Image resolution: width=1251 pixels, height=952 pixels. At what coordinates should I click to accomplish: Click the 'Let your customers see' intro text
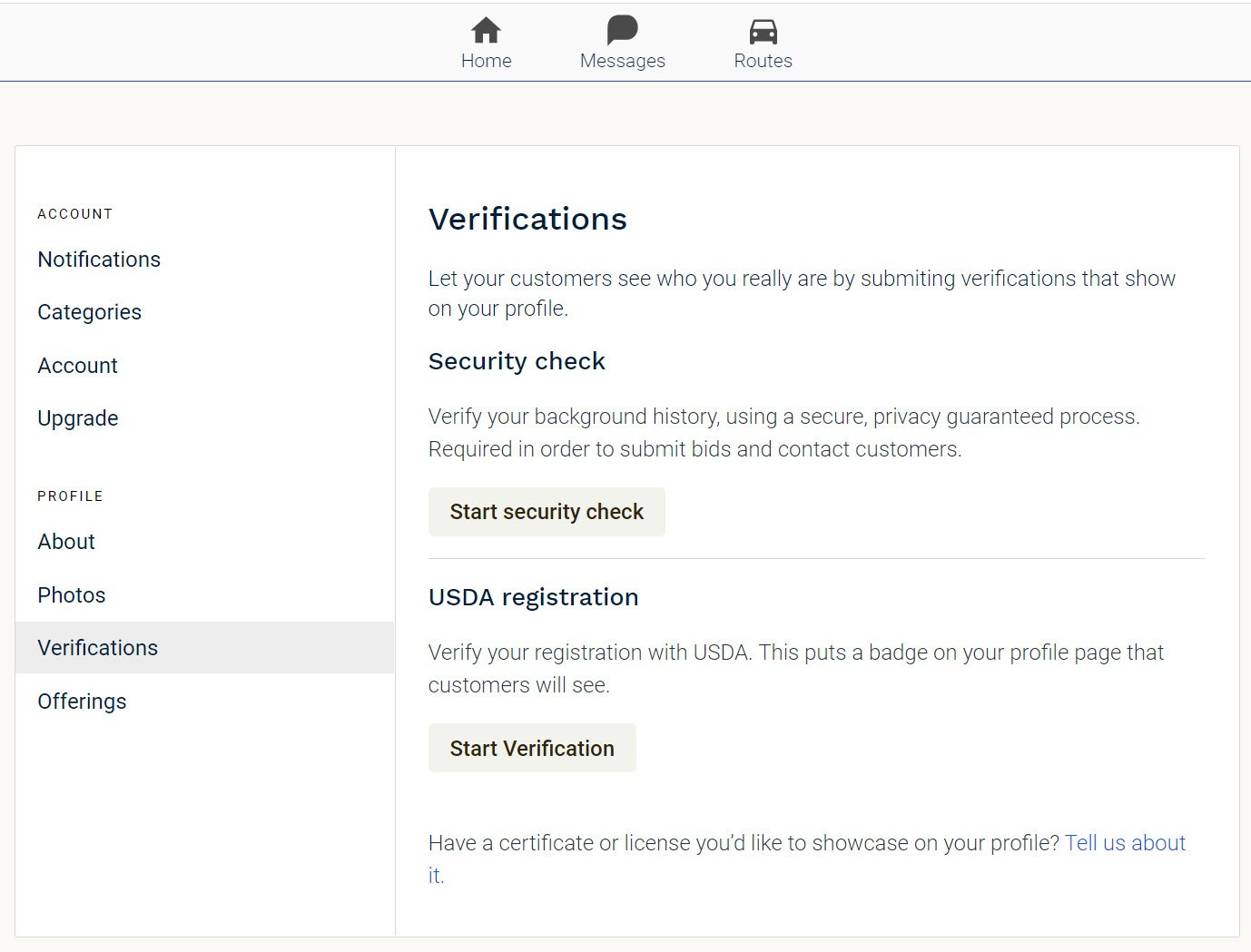pos(802,293)
